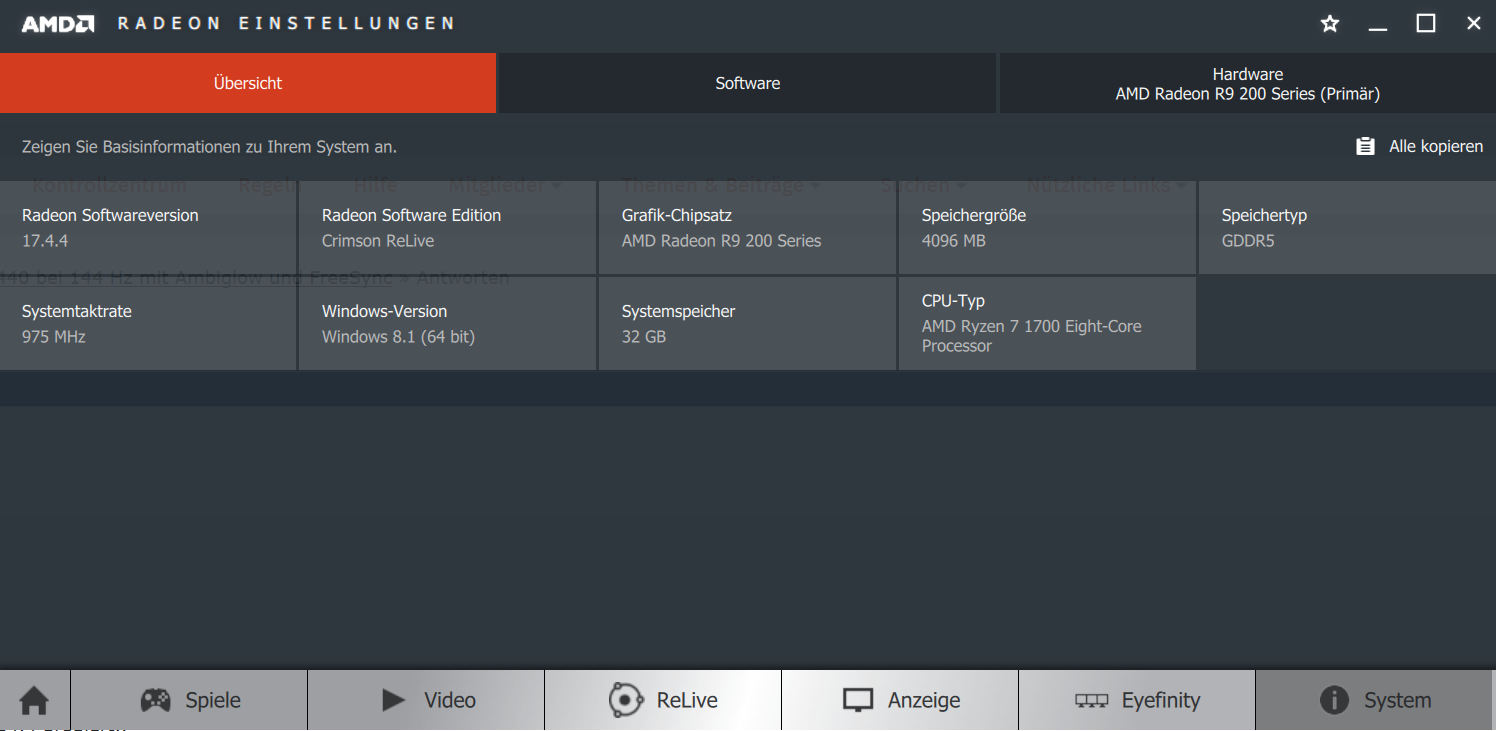Viewport: 1496px width, 731px height.
Task: Switch to the Software tab
Action: pyautogui.click(x=747, y=83)
